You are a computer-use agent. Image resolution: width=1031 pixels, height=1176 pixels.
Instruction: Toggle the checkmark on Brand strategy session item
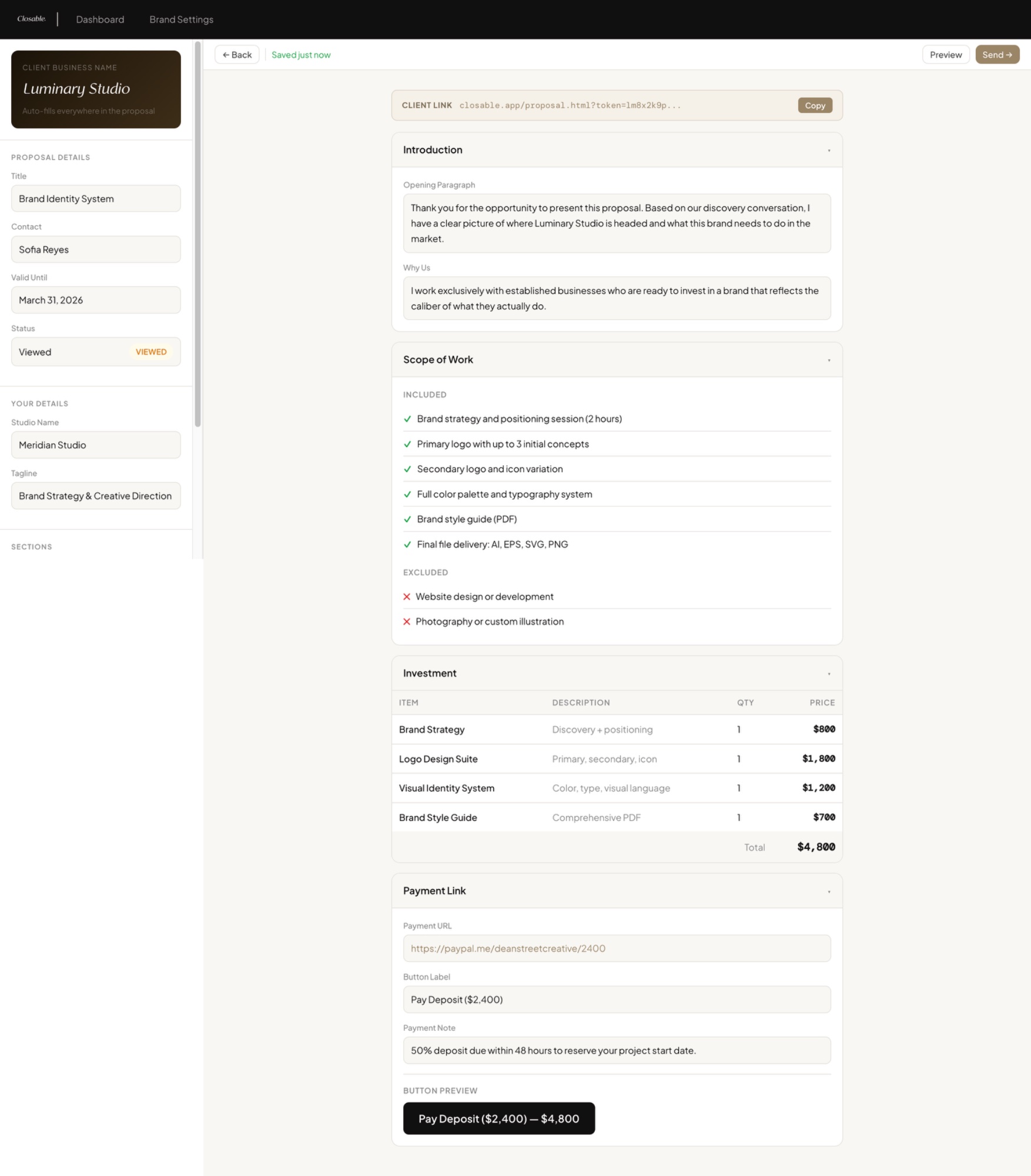[x=407, y=419]
